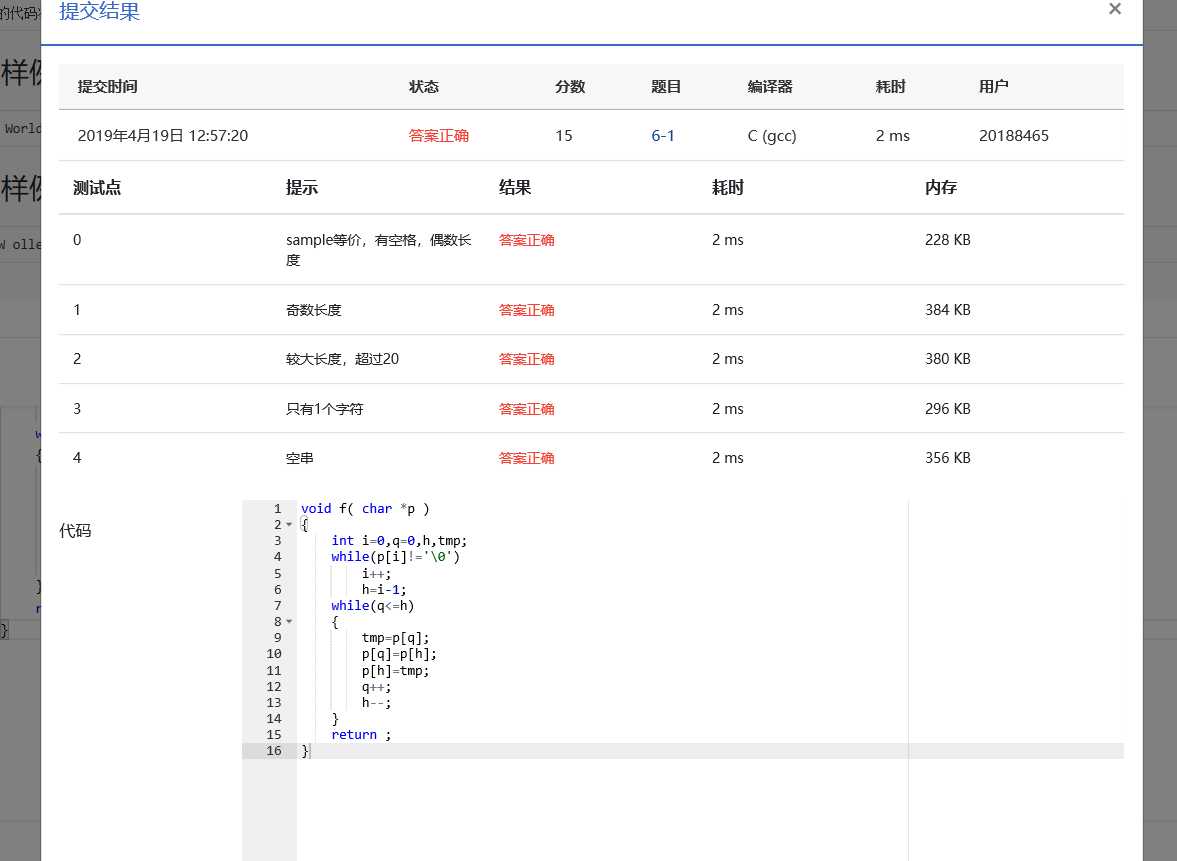Place cursor on line tmp=p[q];

click(396, 638)
